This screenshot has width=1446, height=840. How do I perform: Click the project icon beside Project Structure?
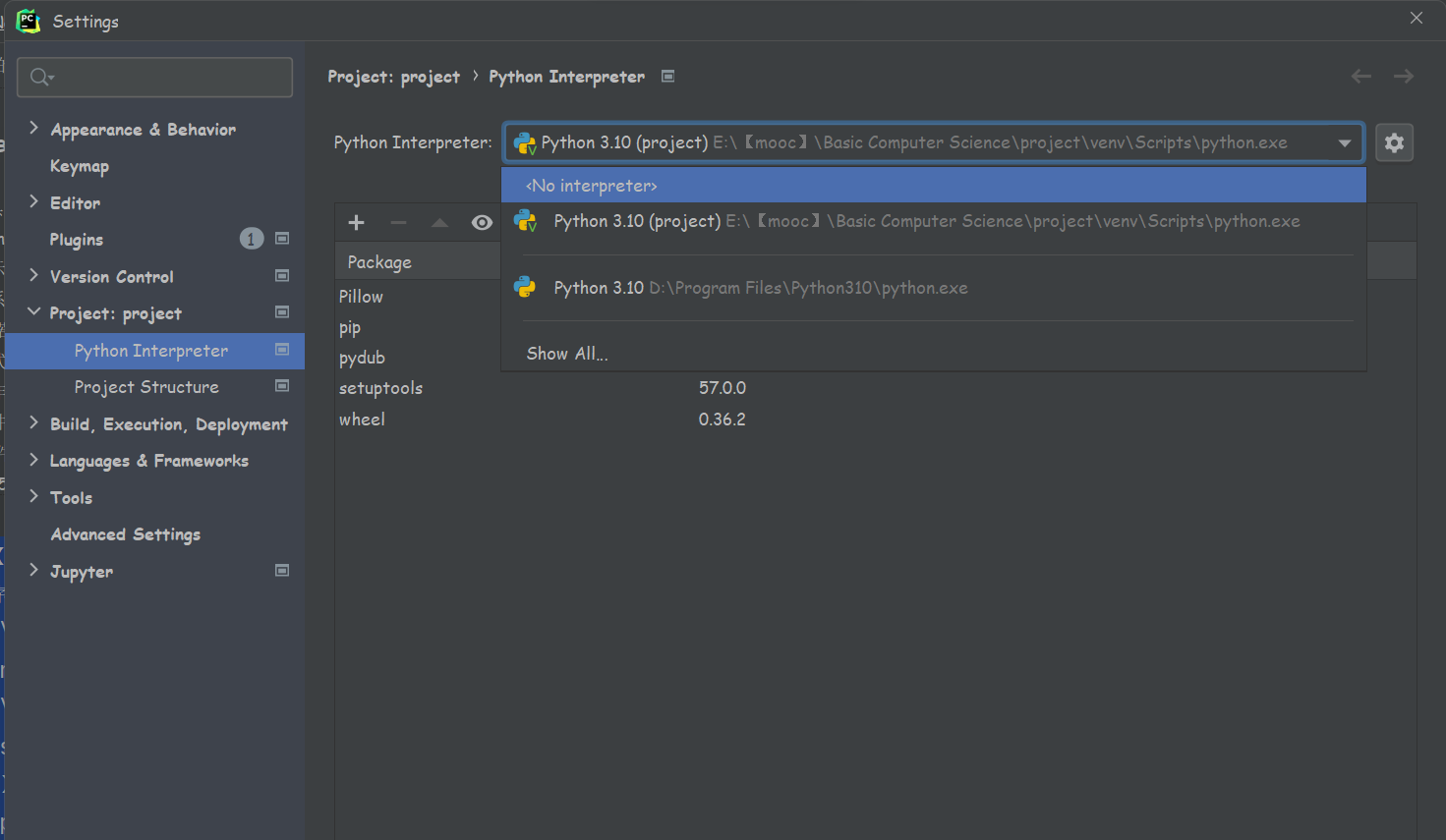282,386
